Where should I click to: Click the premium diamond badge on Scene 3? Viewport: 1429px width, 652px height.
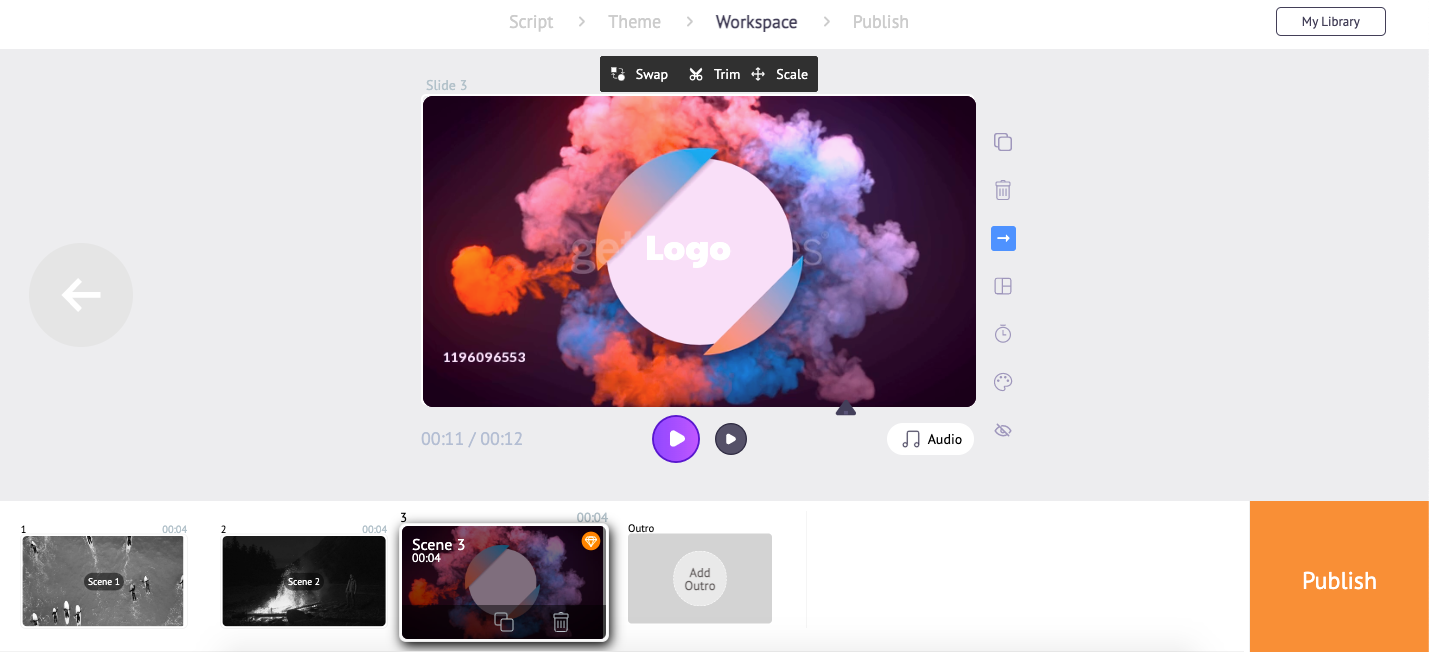coord(590,540)
